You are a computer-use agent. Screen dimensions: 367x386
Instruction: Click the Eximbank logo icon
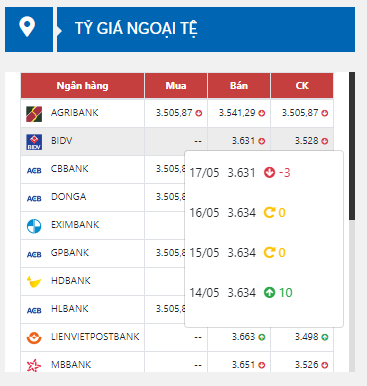coord(34,226)
